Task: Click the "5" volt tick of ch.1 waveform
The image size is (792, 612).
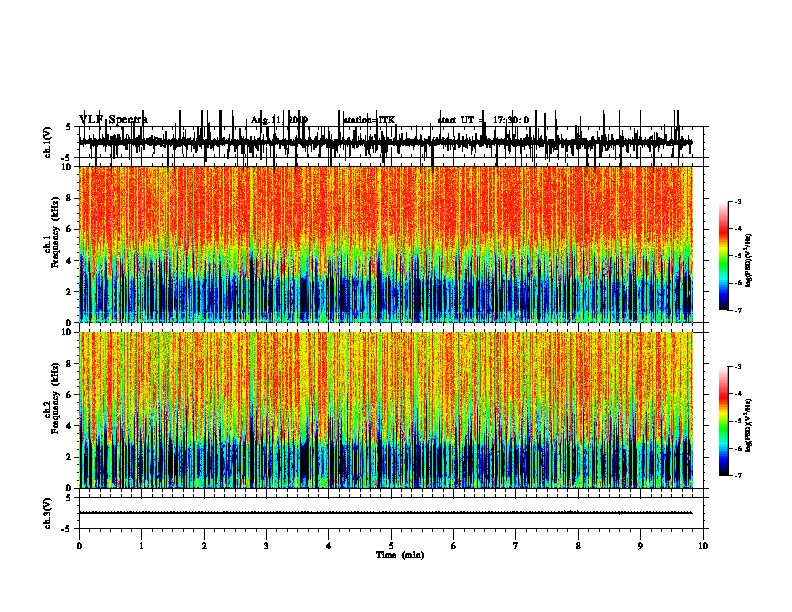Action: click(69, 127)
